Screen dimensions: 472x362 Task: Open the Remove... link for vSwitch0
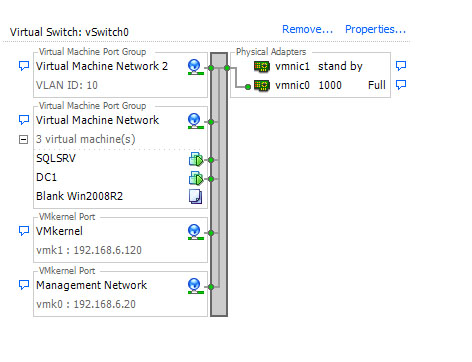(307, 29)
